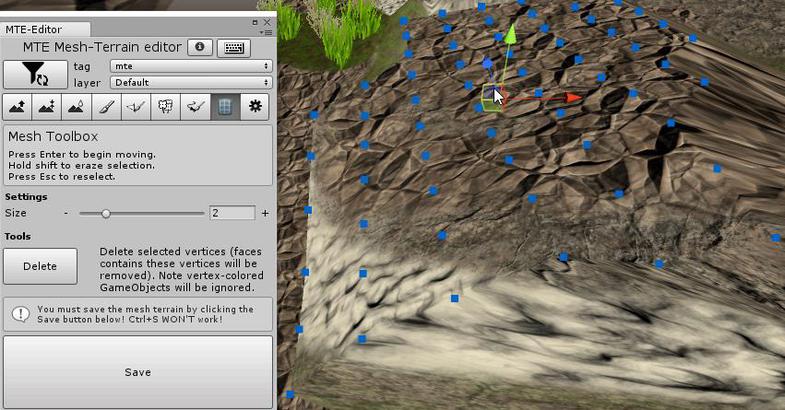Decrease size with the minus button

[66, 213]
